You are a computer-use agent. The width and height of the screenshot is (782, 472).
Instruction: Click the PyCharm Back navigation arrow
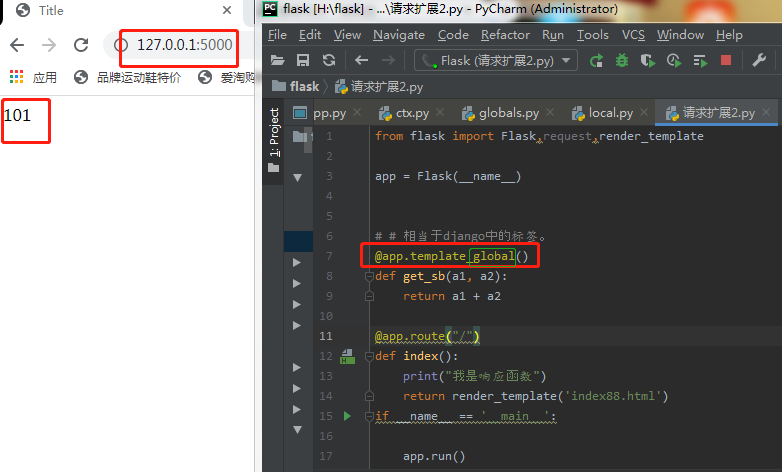(x=362, y=61)
